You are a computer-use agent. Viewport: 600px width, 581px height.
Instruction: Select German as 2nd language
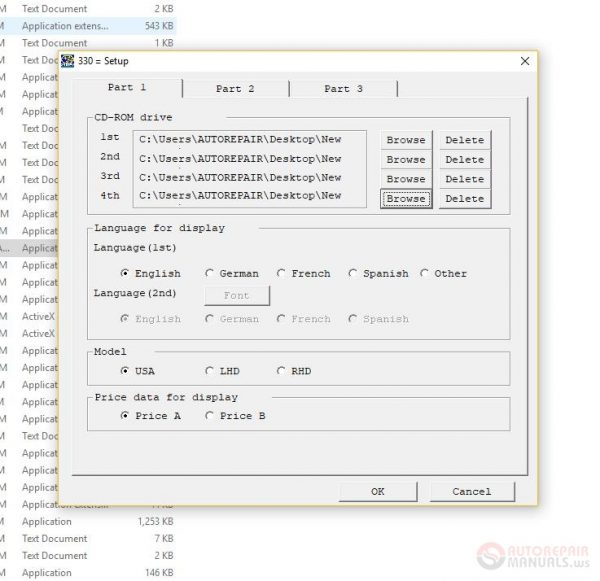pyautogui.click(x=232, y=319)
